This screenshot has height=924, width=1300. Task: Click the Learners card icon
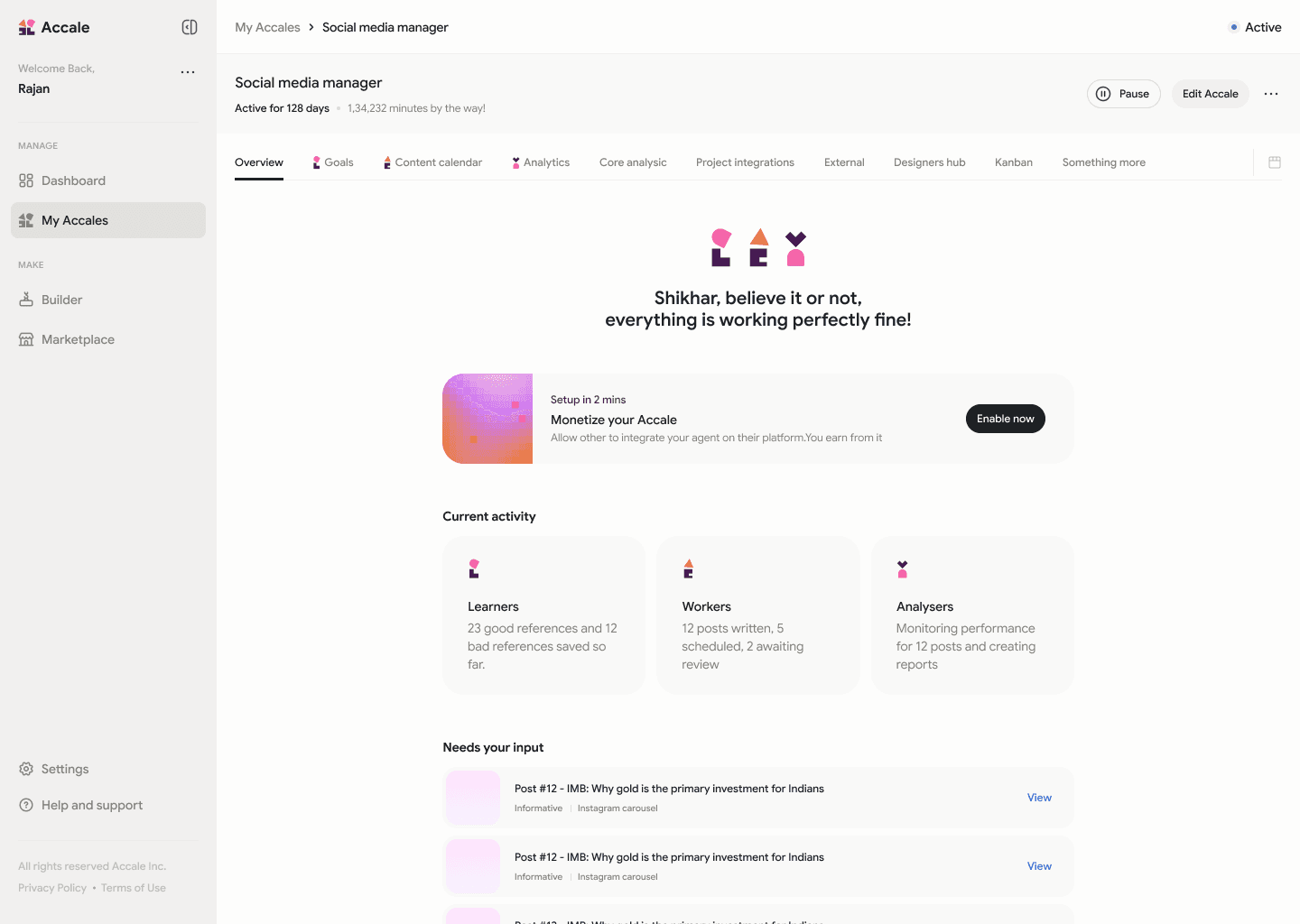tap(474, 568)
